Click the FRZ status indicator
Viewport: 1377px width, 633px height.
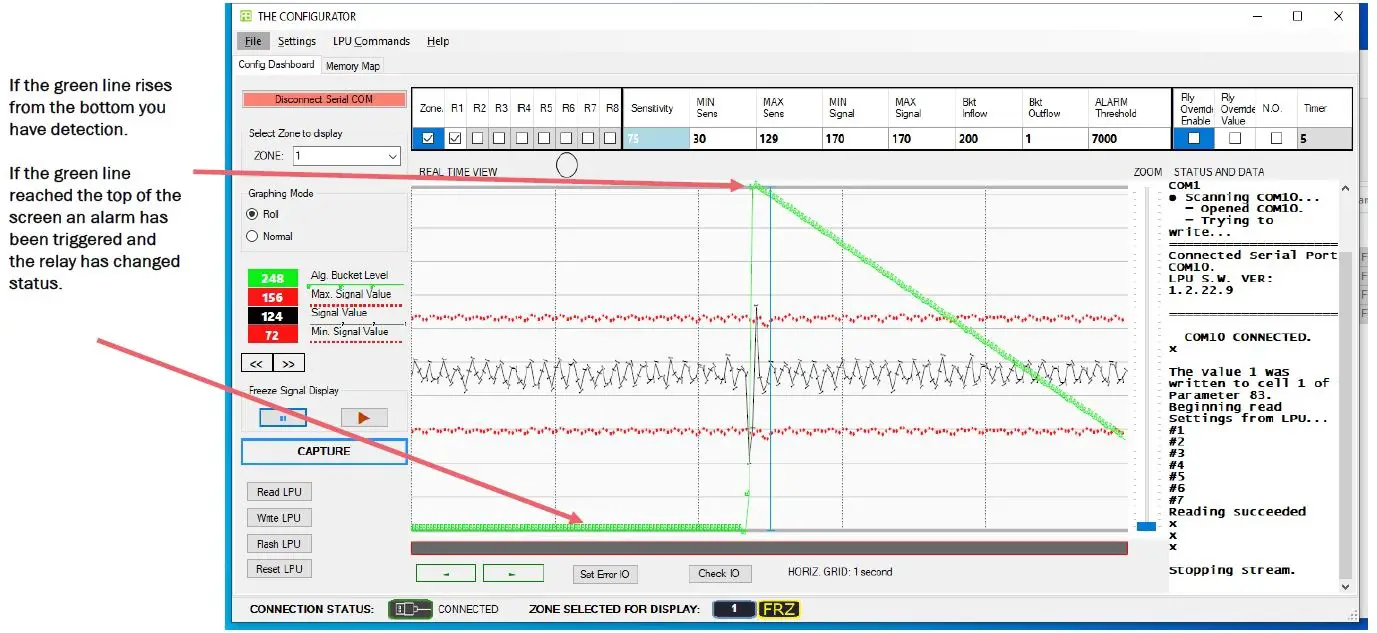(776, 608)
